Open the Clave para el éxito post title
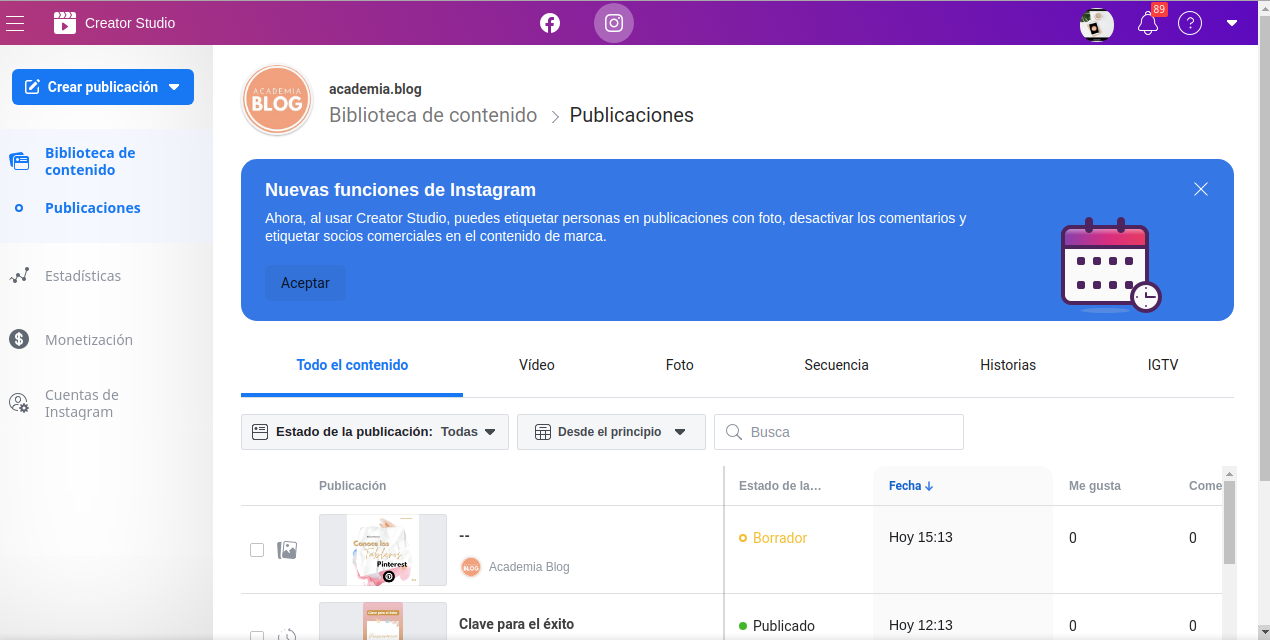The image size is (1270, 640). click(517, 624)
